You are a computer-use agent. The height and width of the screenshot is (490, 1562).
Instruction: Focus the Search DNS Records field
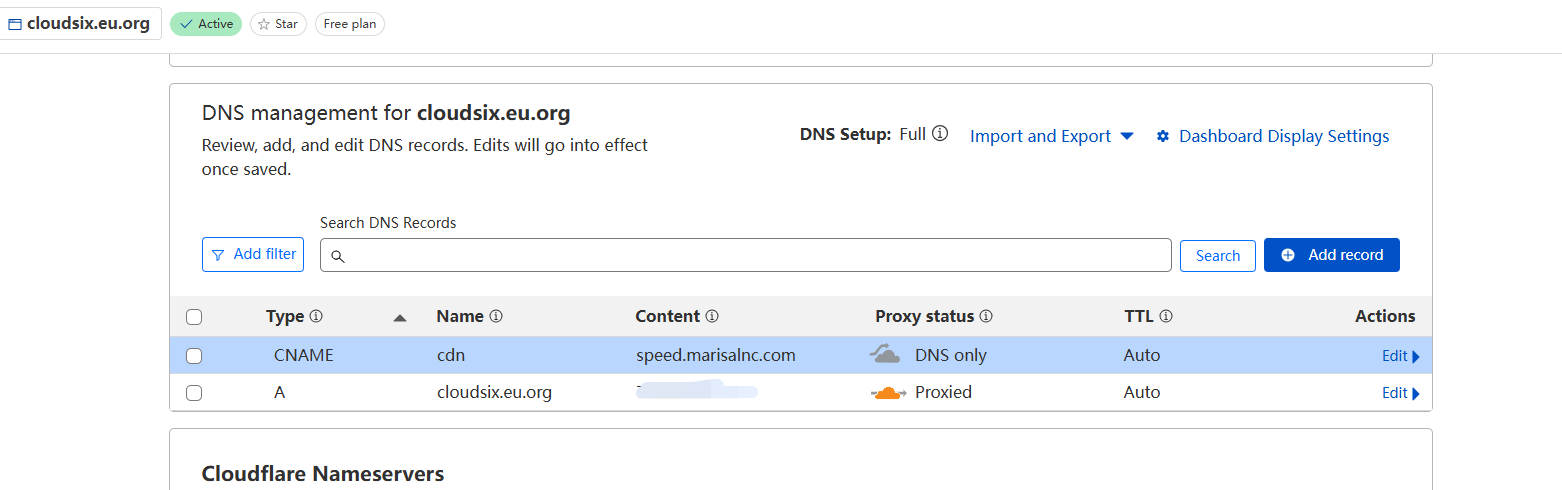[745, 255]
